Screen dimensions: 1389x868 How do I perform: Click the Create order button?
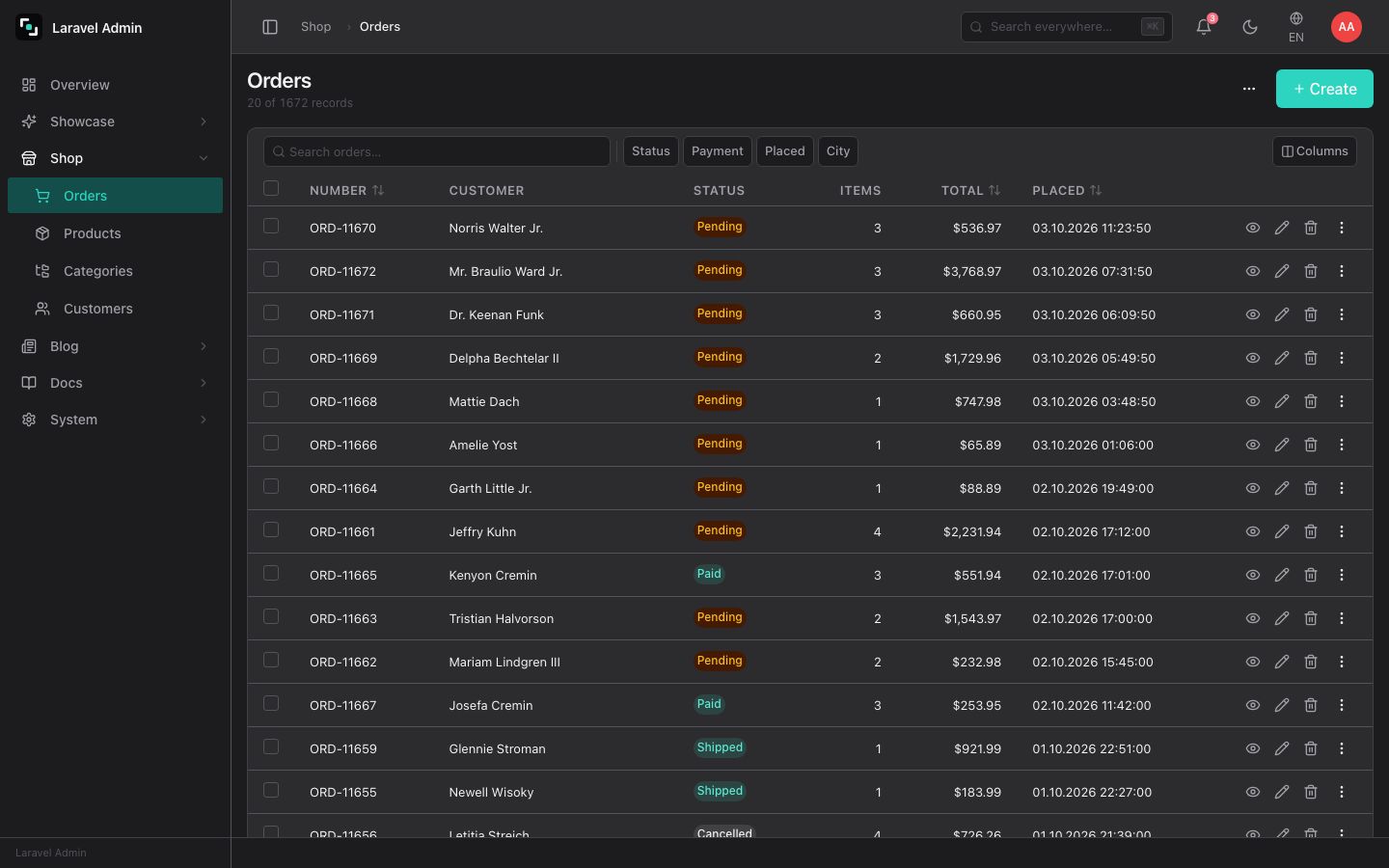[1324, 89]
